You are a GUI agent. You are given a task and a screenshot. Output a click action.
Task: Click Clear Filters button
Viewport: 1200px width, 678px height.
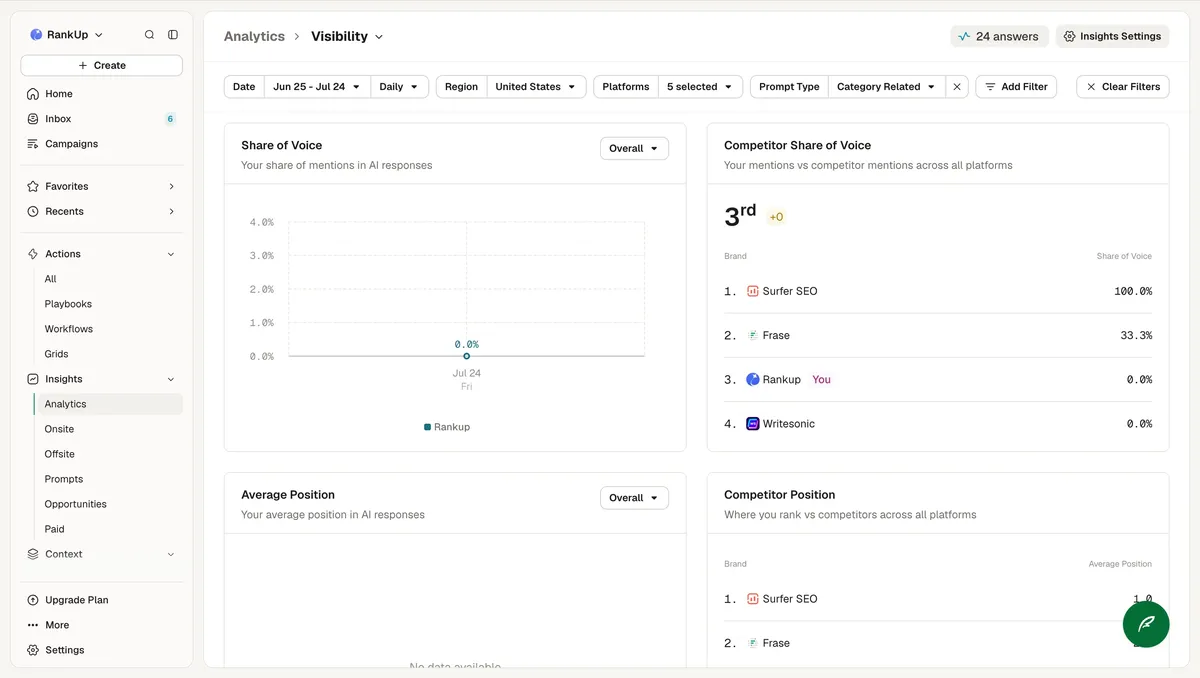click(1123, 87)
